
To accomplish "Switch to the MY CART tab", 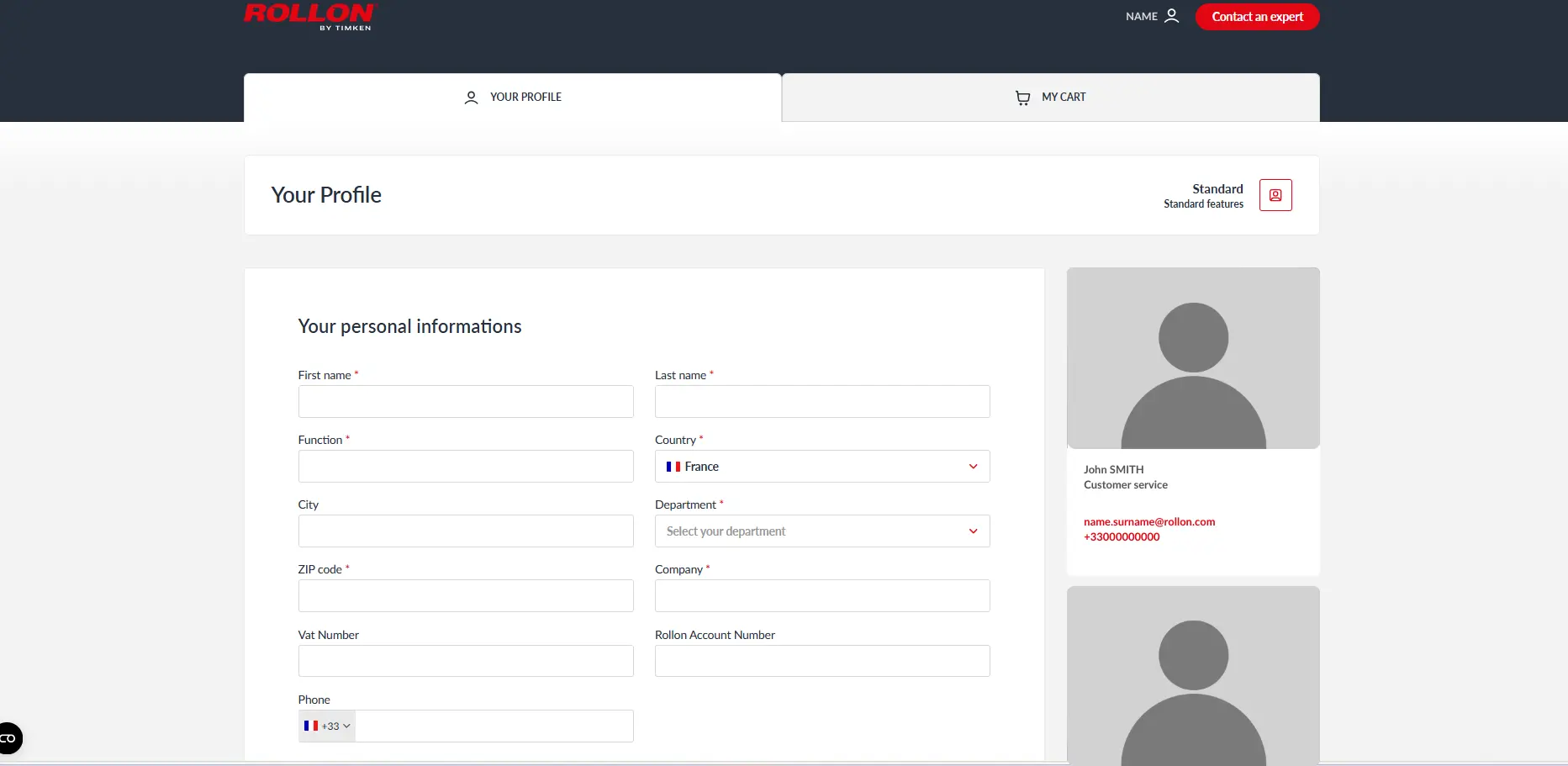I will click(x=1051, y=98).
